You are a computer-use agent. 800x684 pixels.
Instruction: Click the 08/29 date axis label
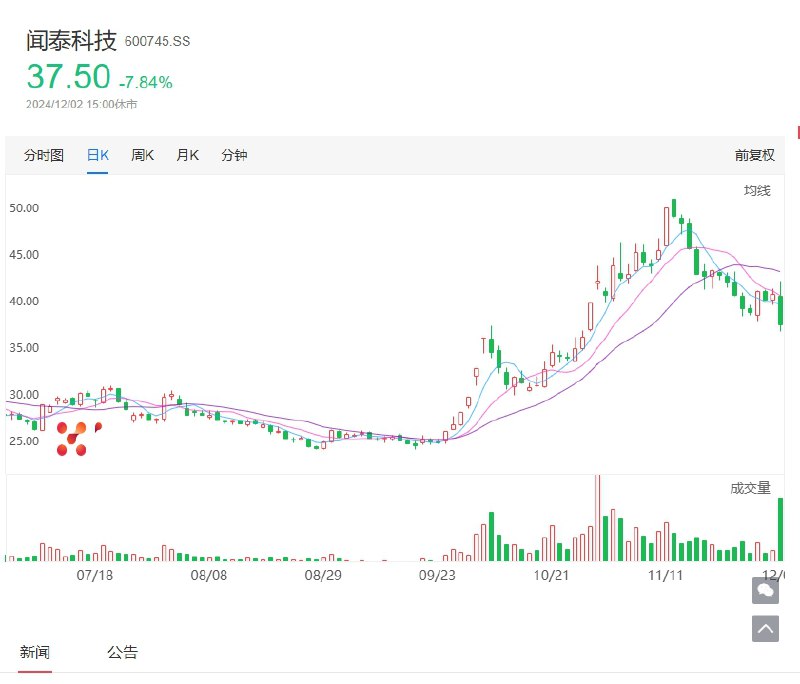pos(323,575)
